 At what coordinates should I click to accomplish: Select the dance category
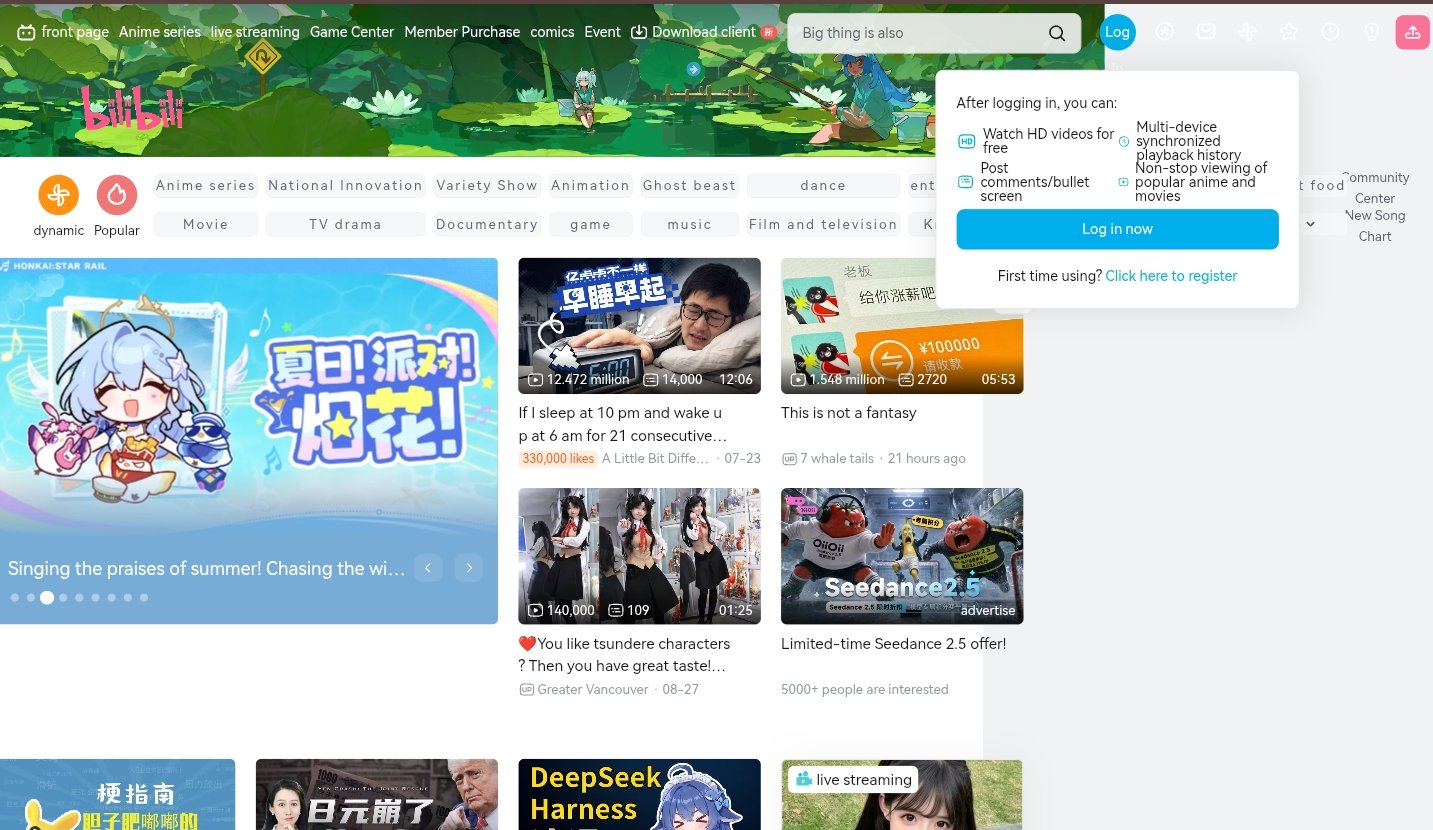point(823,185)
